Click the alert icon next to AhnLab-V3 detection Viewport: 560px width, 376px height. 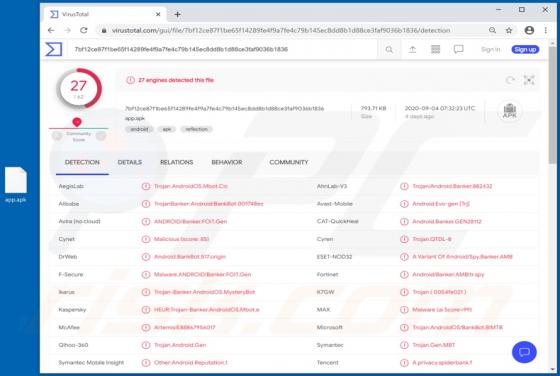(x=404, y=186)
